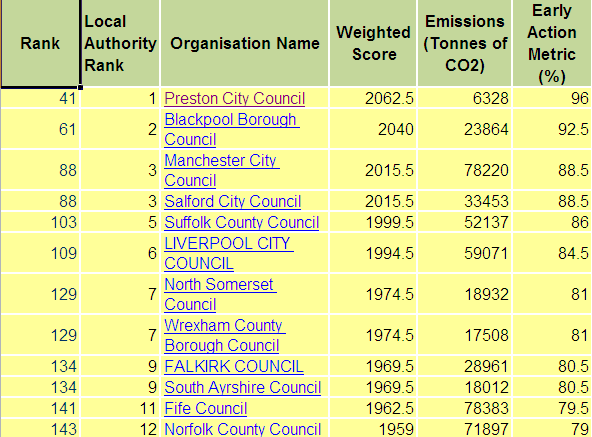Select Norfolk's early action metric 79

pyautogui.click(x=552, y=429)
